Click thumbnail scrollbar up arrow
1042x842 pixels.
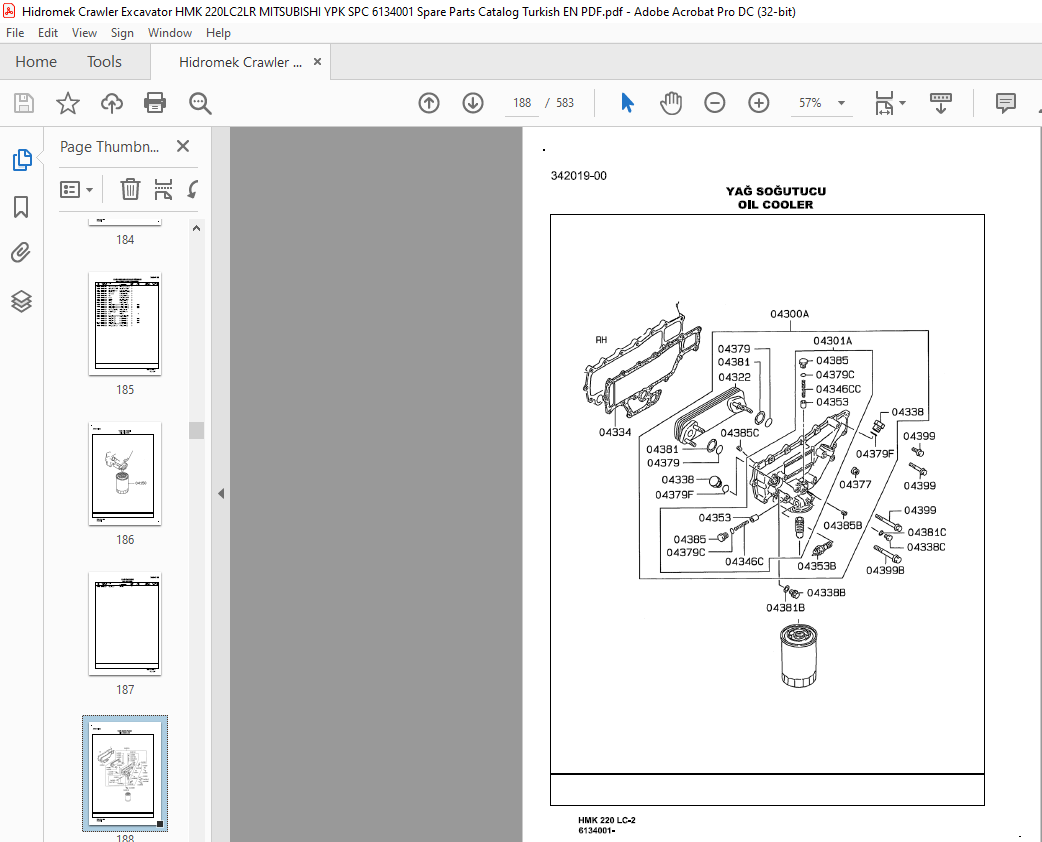point(196,229)
